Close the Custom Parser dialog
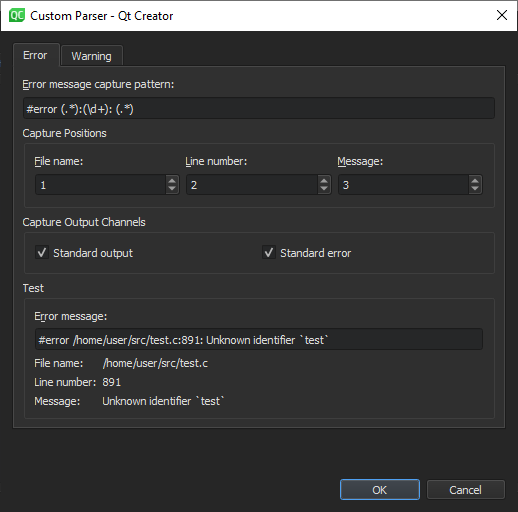 502,15
